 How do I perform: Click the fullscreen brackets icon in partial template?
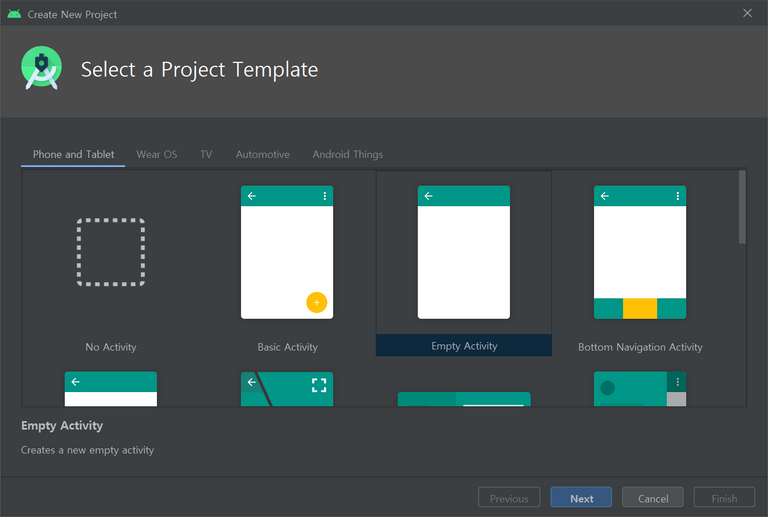tap(319, 385)
